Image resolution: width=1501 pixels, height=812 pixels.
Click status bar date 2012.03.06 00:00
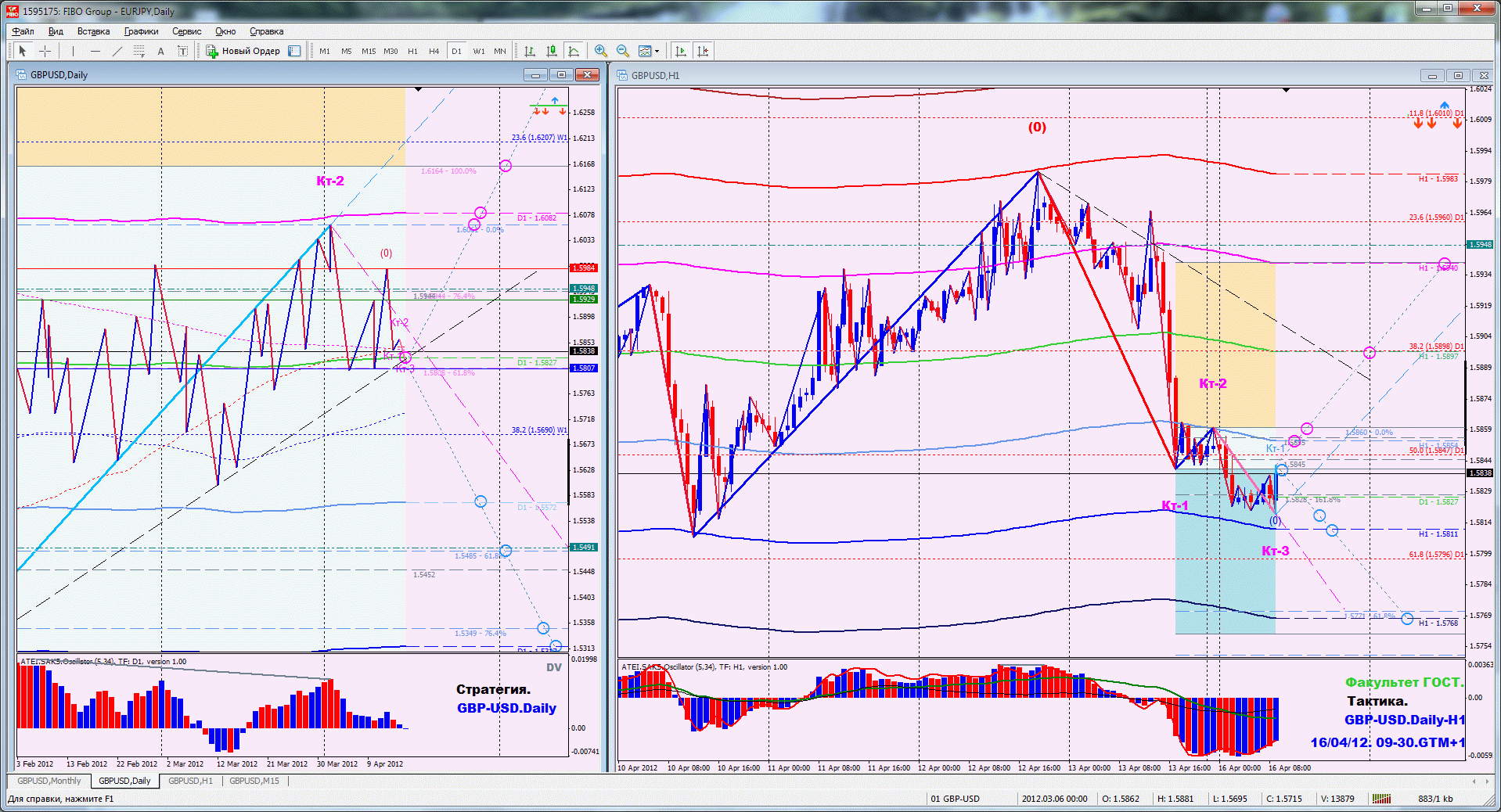pyautogui.click(x=1054, y=799)
